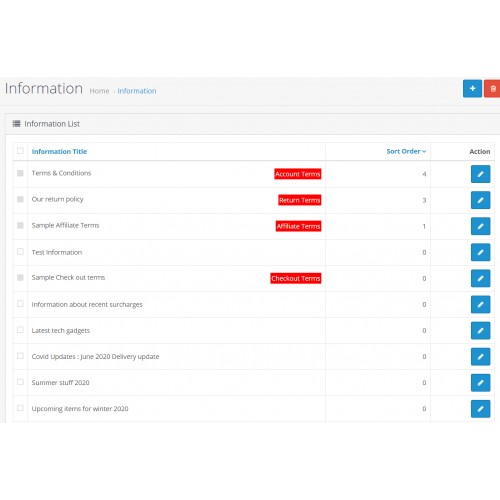Click the red Checkout Terms label
This screenshot has width=500, height=500.
(x=296, y=278)
